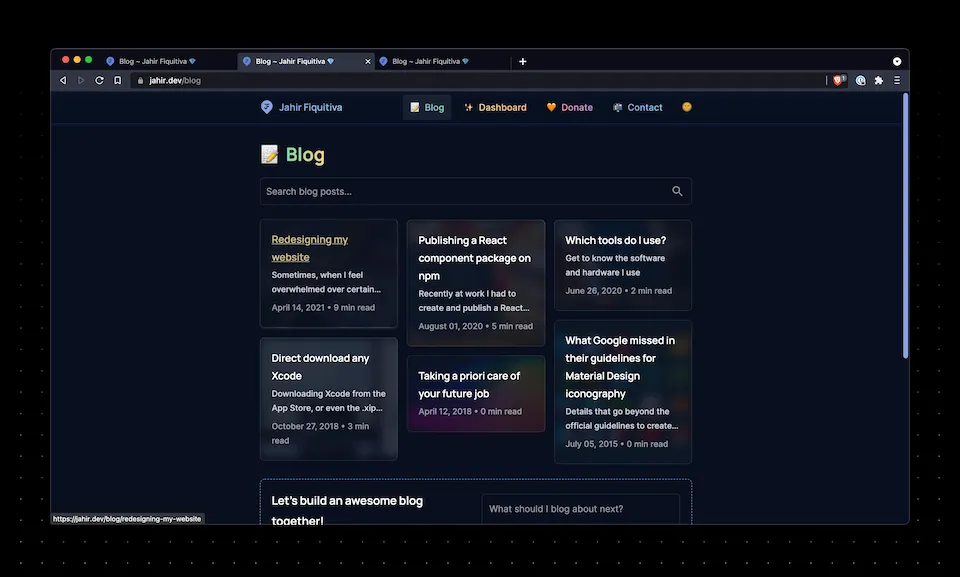Go back using the browser back arrow
960x577 pixels.
(x=63, y=80)
